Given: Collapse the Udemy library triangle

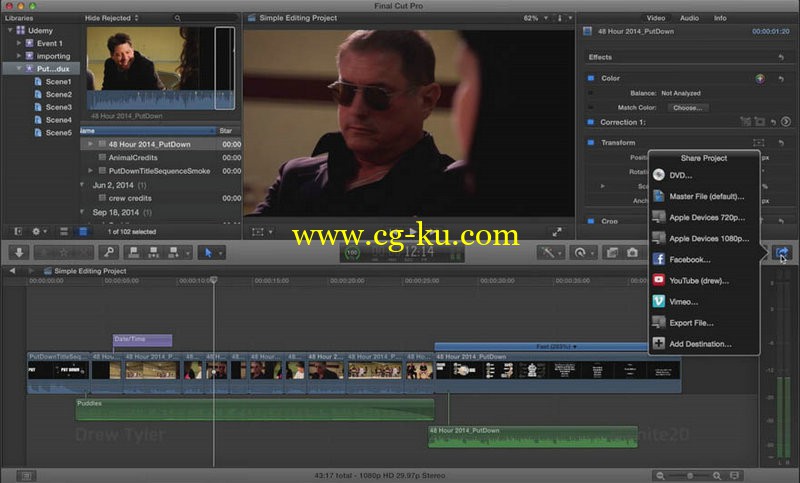Looking at the screenshot, I should point(10,31).
